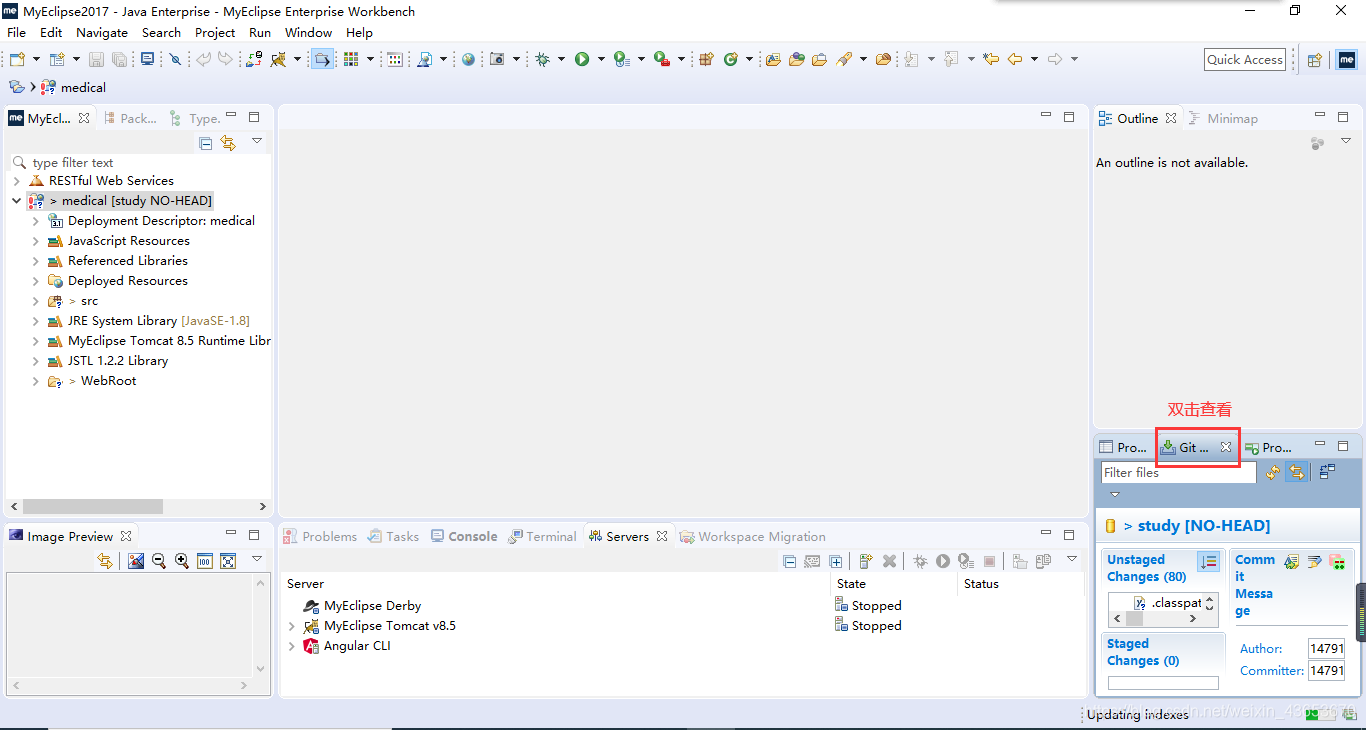Toggle the highlighted folder arrow toolbar button
The height and width of the screenshot is (730, 1366).
coord(322,59)
